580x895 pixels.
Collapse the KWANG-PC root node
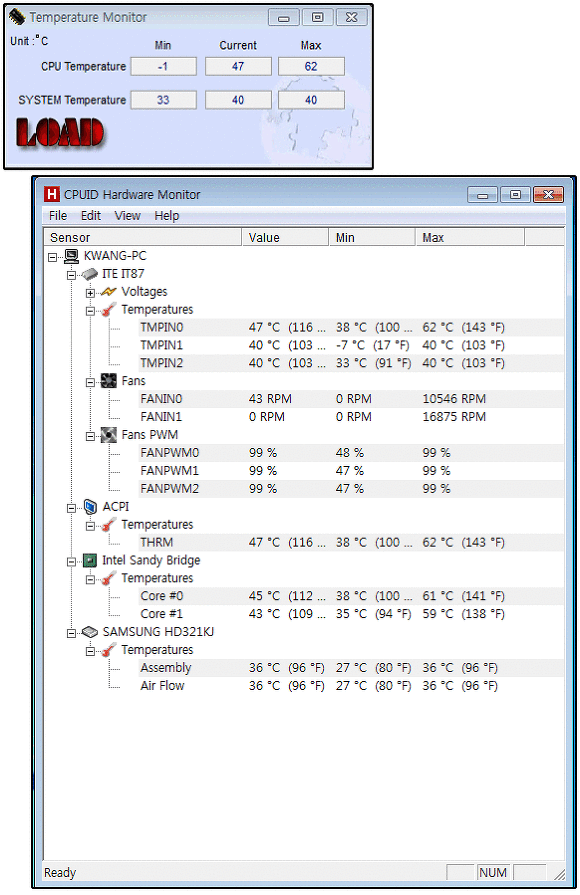[x=53, y=257]
